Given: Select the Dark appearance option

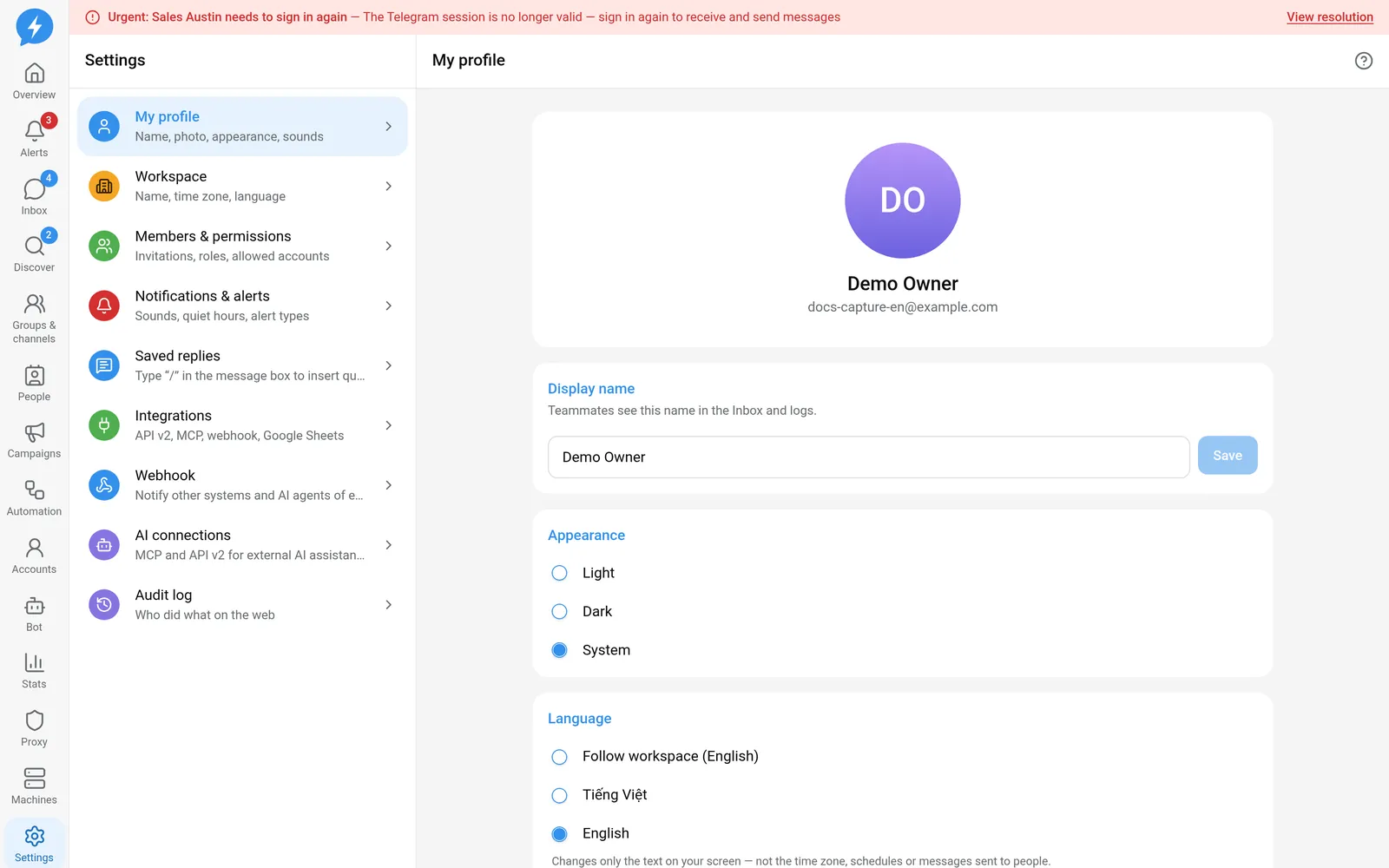Looking at the screenshot, I should 560,612.
